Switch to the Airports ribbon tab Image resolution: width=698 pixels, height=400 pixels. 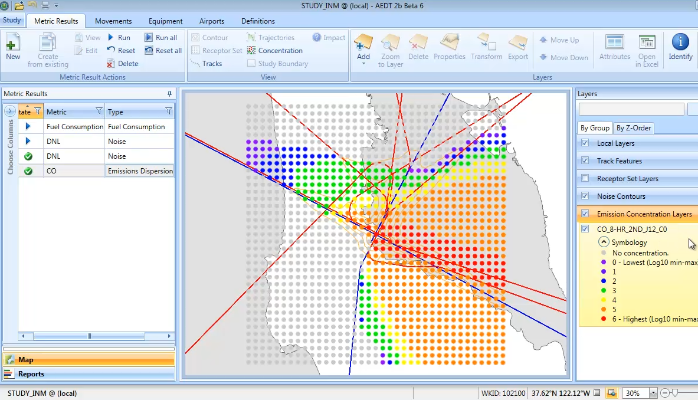pos(211,20)
